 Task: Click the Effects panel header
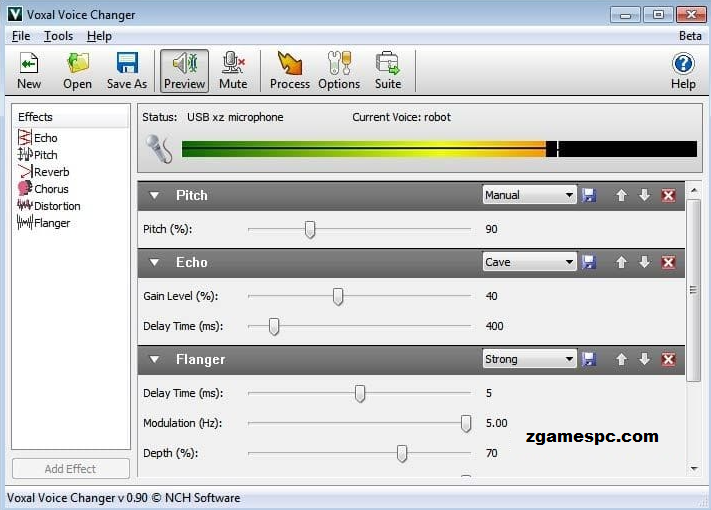(71, 117)
